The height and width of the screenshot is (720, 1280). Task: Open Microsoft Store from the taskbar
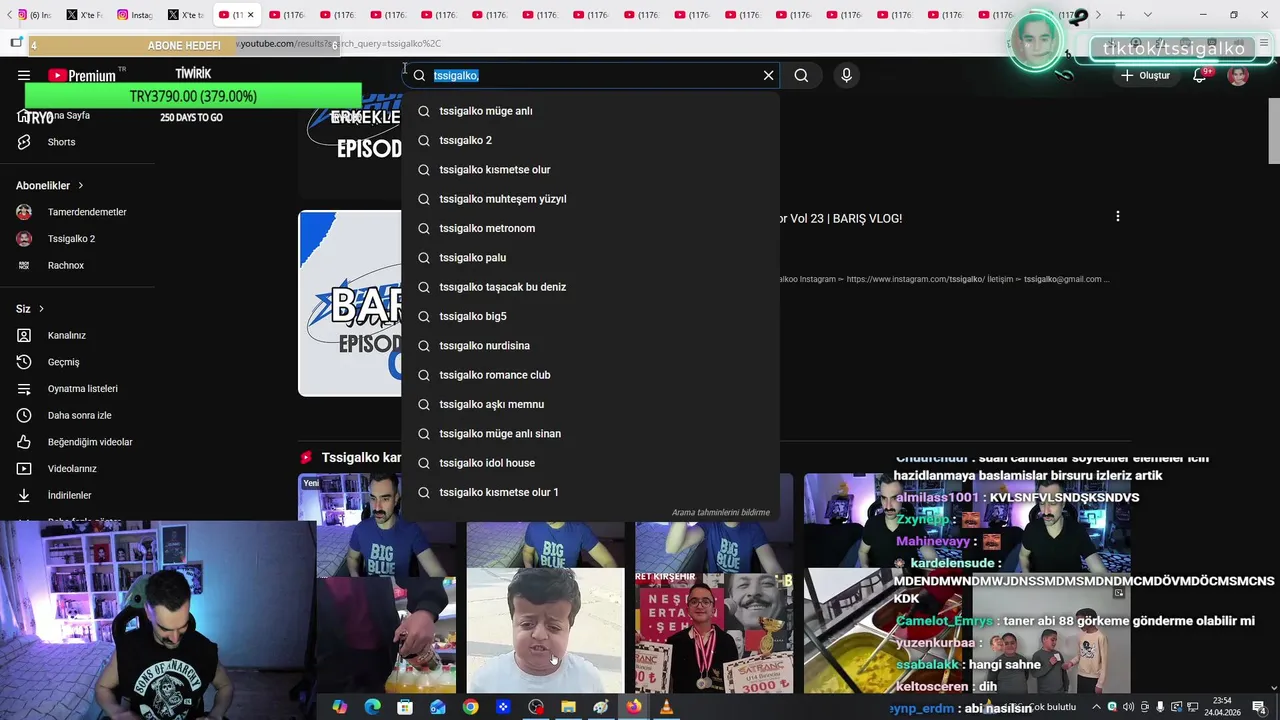(405, 707)
